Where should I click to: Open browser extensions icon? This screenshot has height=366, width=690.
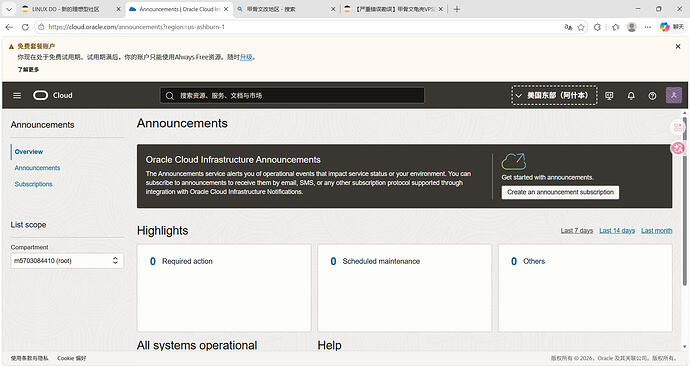point(597,27)
